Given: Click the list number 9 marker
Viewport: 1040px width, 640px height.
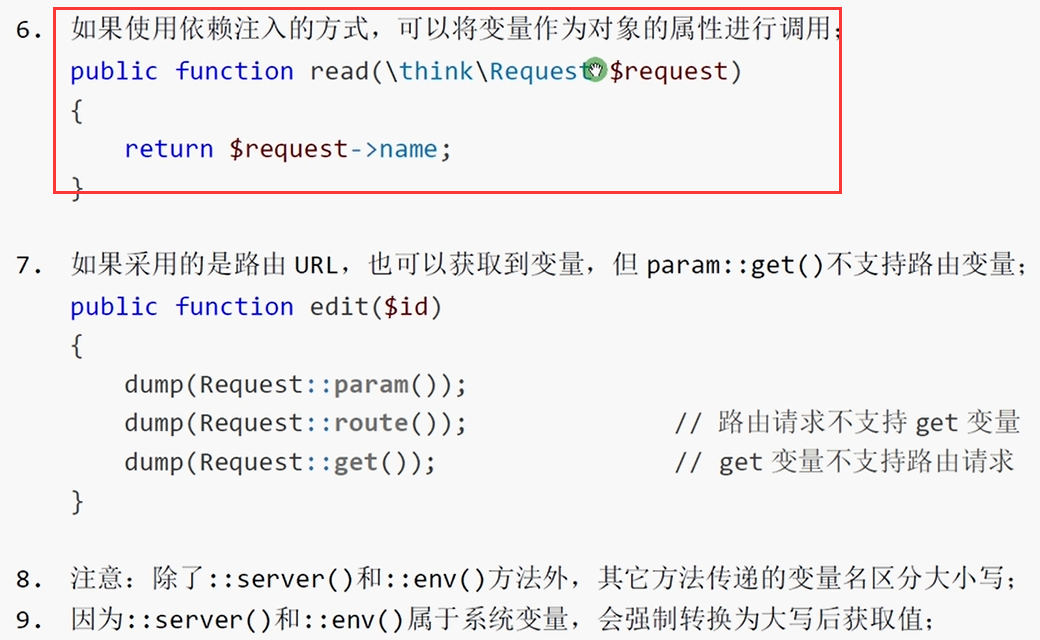Looking at the screenshot, I should coord(29,620).
